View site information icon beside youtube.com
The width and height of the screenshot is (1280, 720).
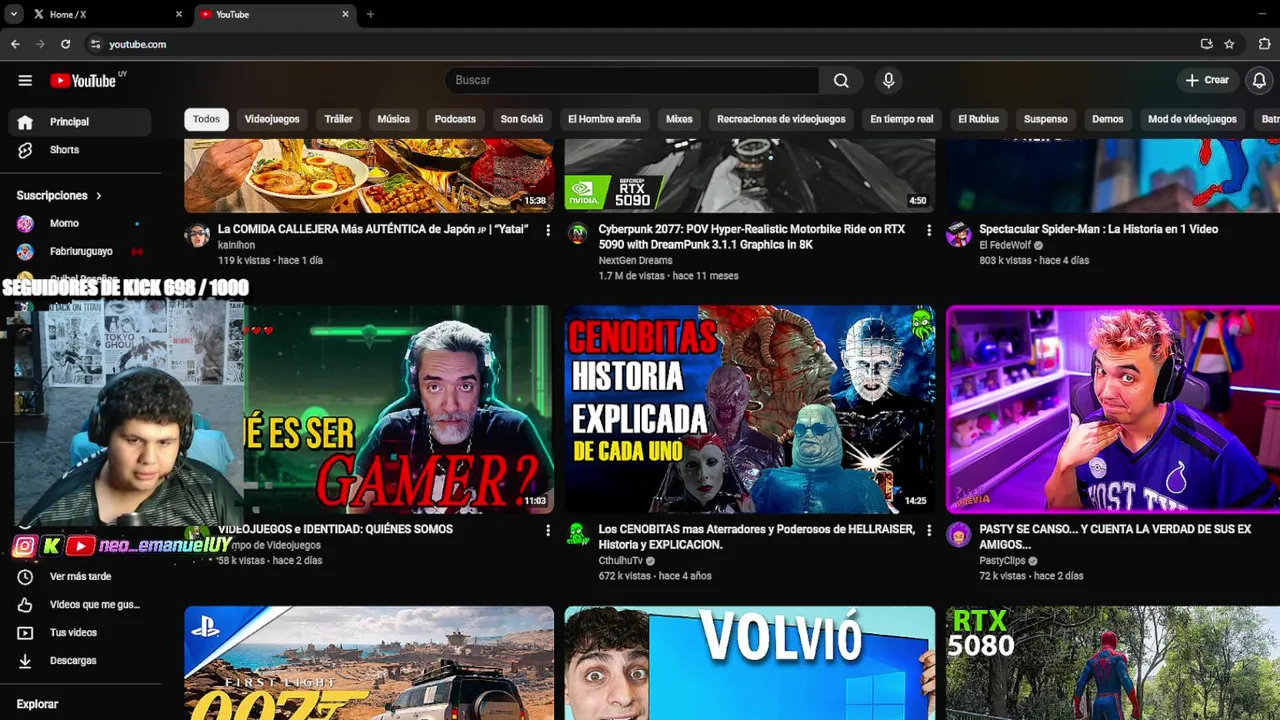click(x=95, y=44)
